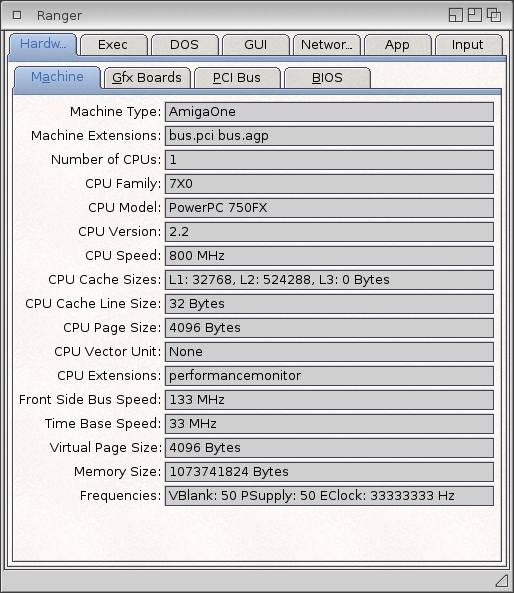Select the App tab

398,45
